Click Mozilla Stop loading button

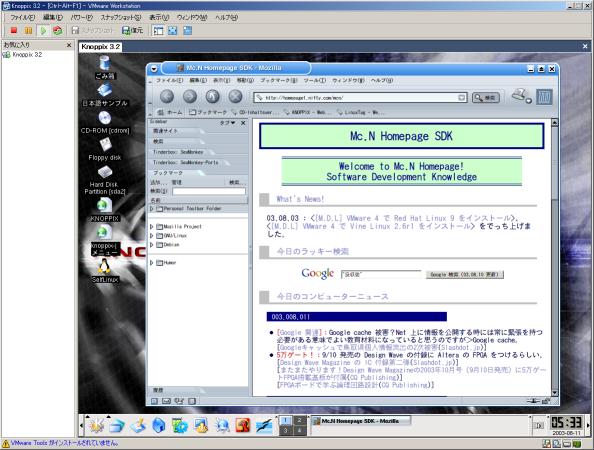tap(235, 97)
